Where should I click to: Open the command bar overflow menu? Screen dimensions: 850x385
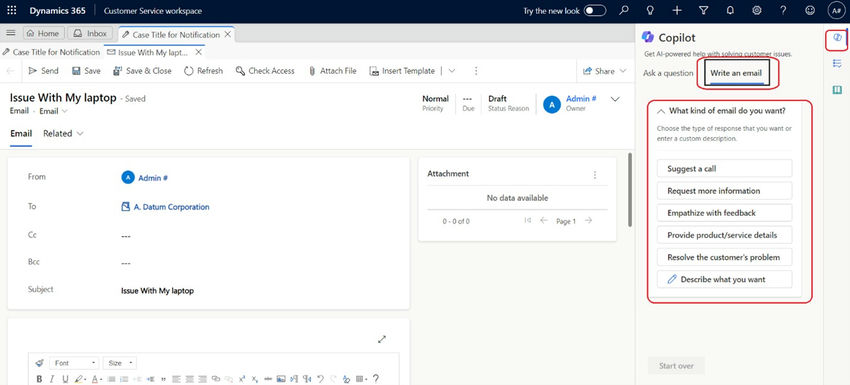(476, 71)
